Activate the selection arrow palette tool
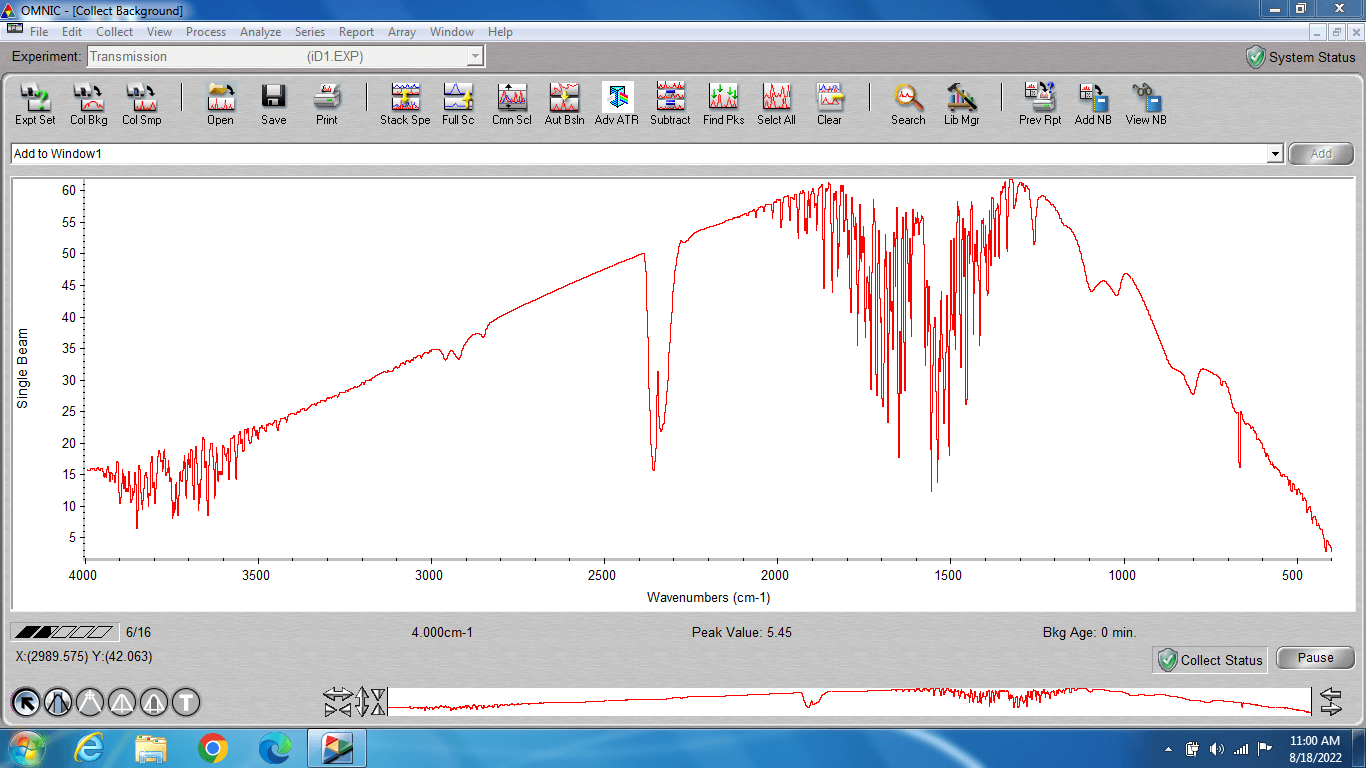The height and width of the screenshot is (768, 1366). [x=26, y=703]
